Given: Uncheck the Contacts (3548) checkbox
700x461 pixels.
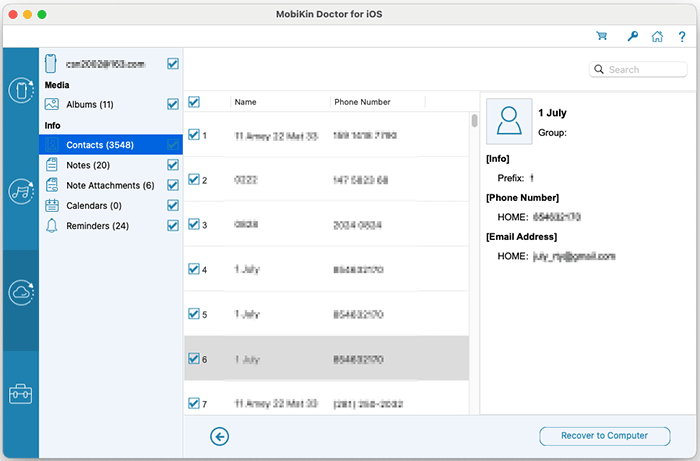Looking at the screenshot, I should 173,145.
